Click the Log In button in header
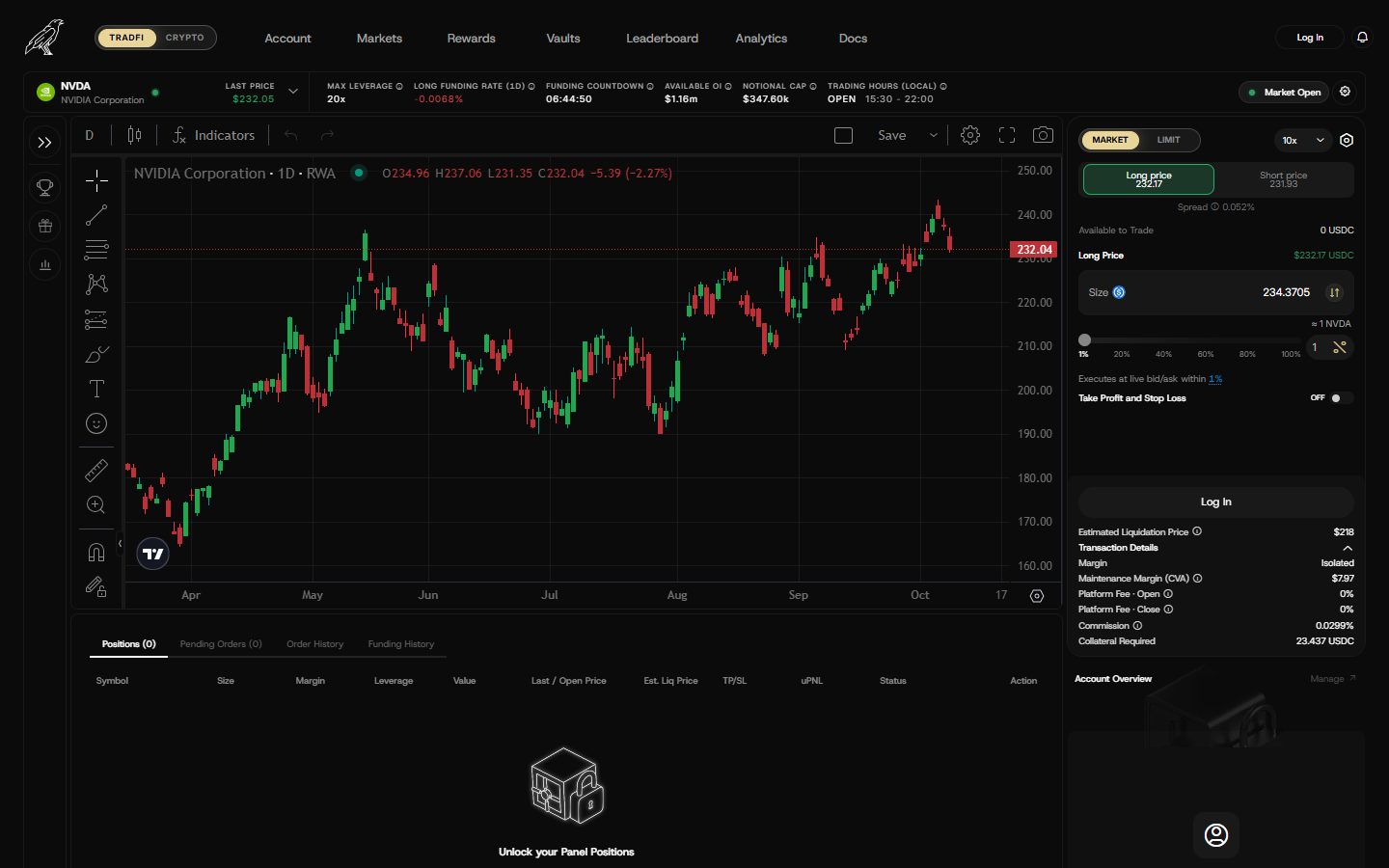The height and width of the screenshot is (868, 1389). tap(1310, 38)
